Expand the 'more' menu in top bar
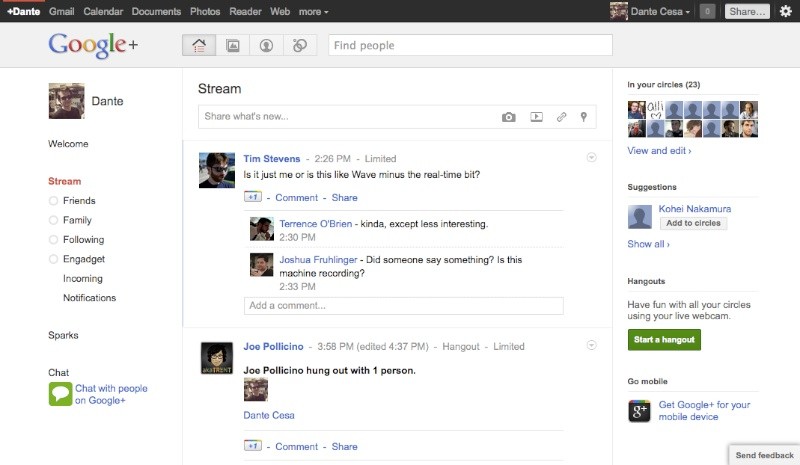 tap(313, 11)
